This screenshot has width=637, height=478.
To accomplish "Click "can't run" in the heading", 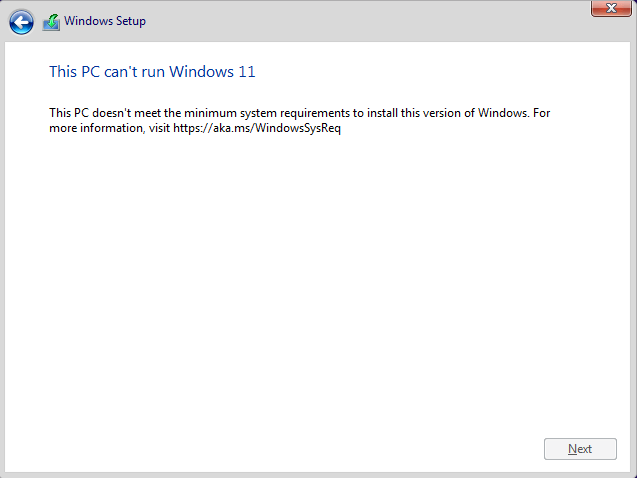I will click(x=134, y=72).
